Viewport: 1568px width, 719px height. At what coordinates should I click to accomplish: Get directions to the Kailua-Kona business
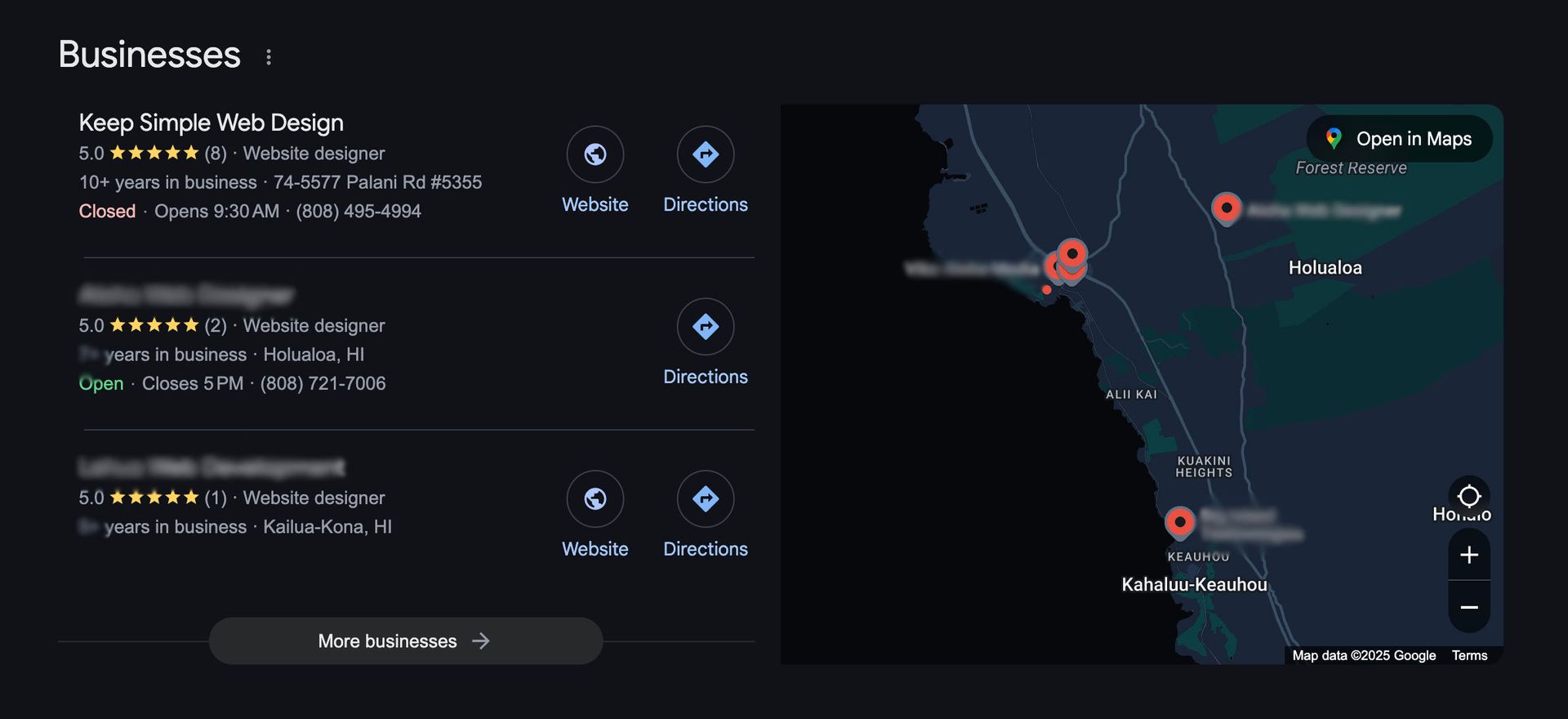pos(706,499)
